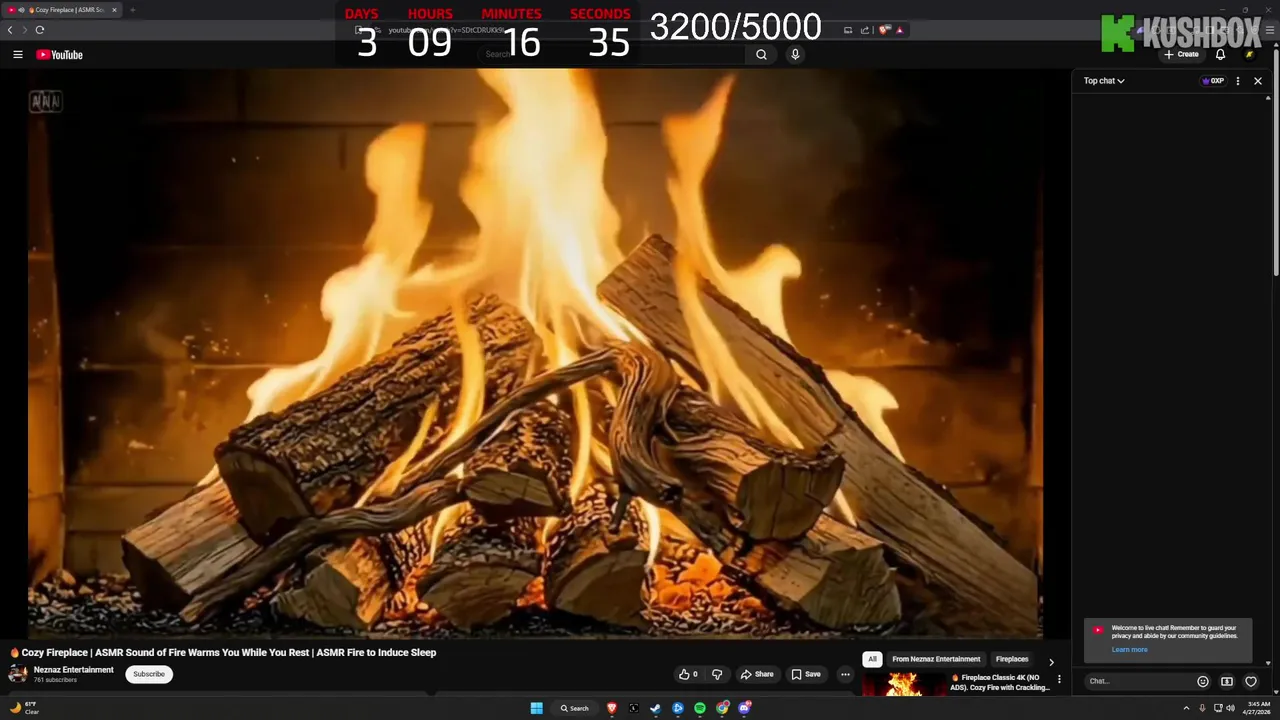This screenshot has width=1280, height=720.
Task: Open the YouTube notifications bell
Action: coord(1220,55)
